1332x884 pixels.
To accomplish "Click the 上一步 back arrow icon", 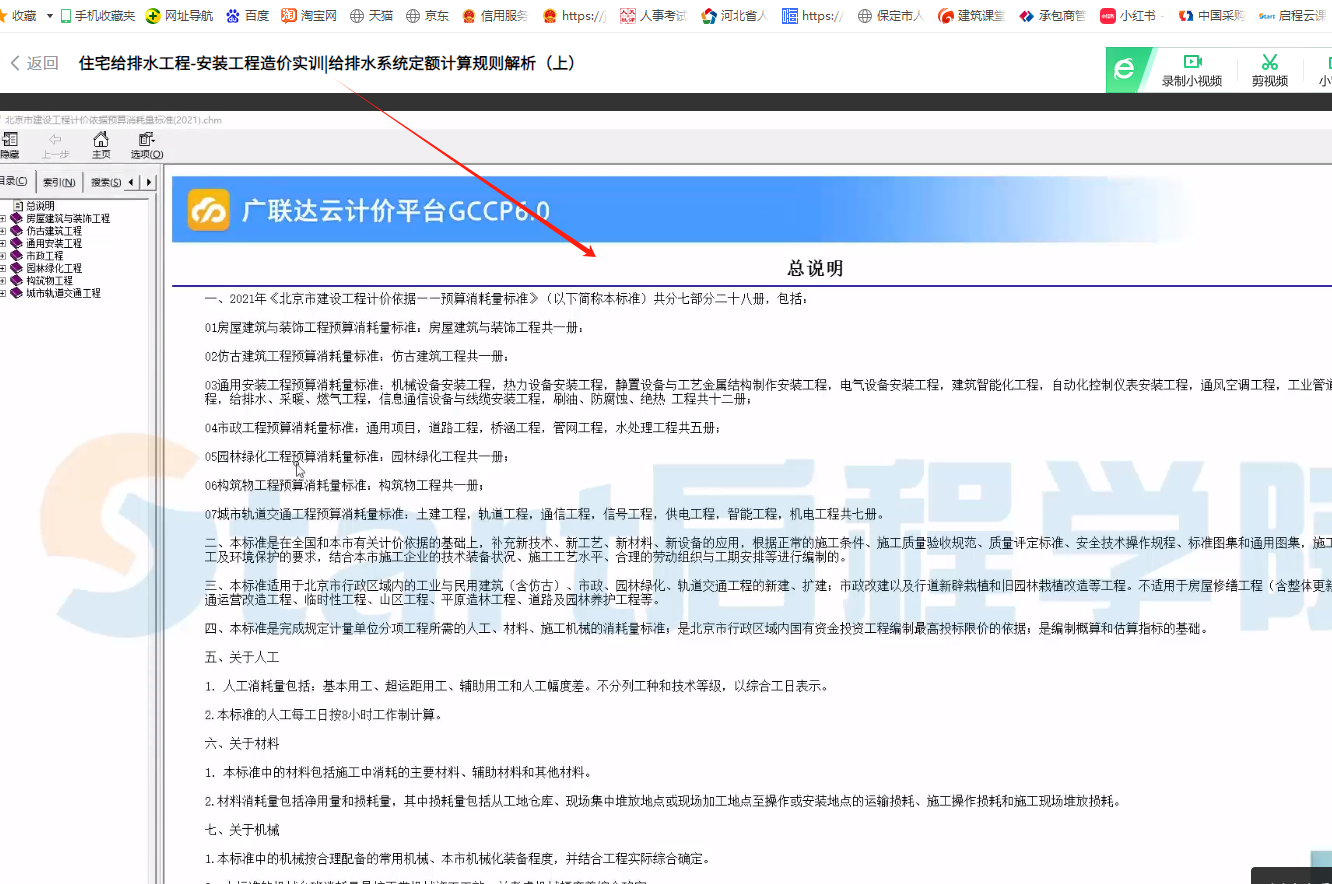I will [x=55, y=139].
